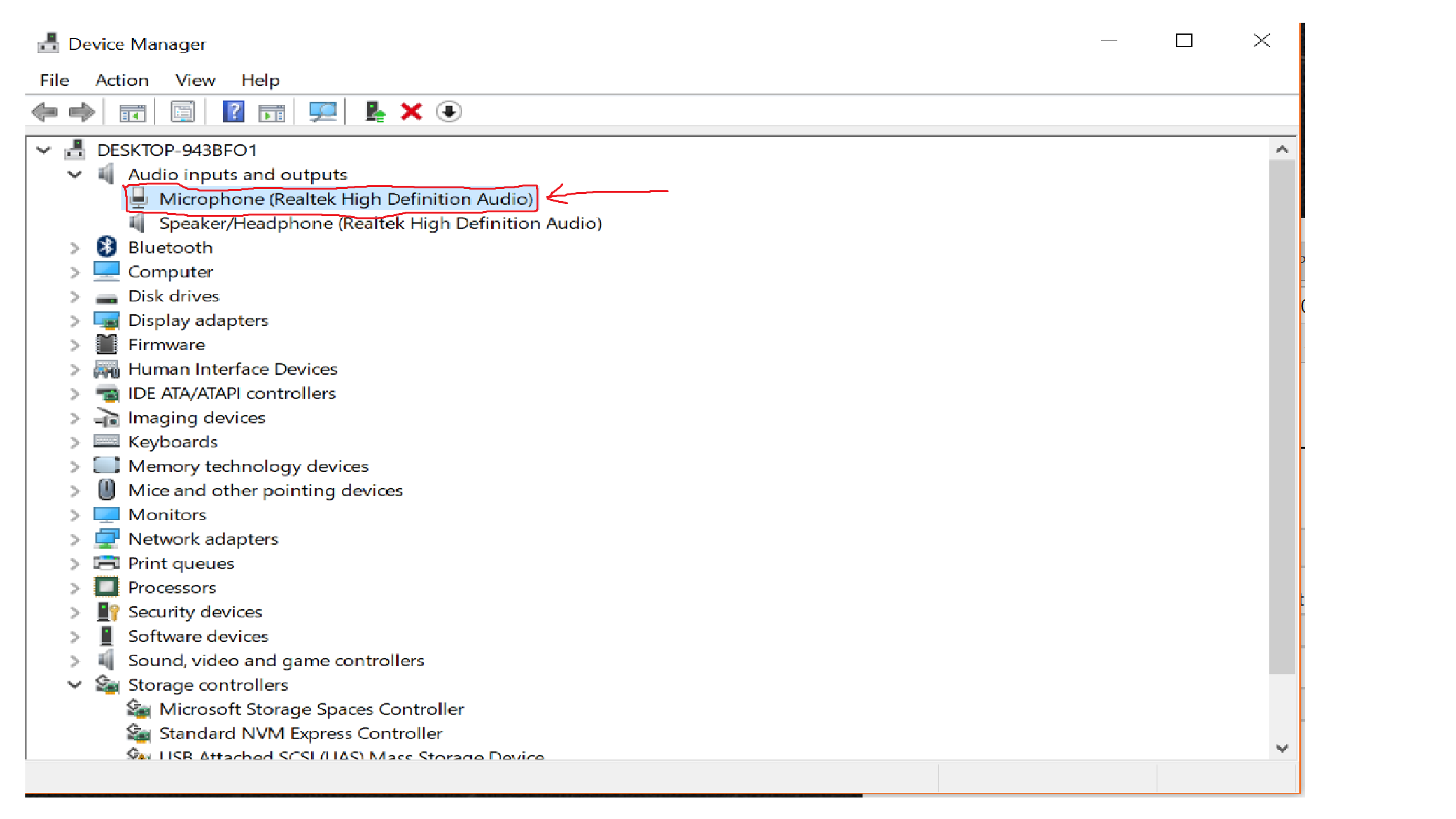Expand the Display adapters category
The height and width of the screenshot is (819, 1456).
[x=75, y=320]
